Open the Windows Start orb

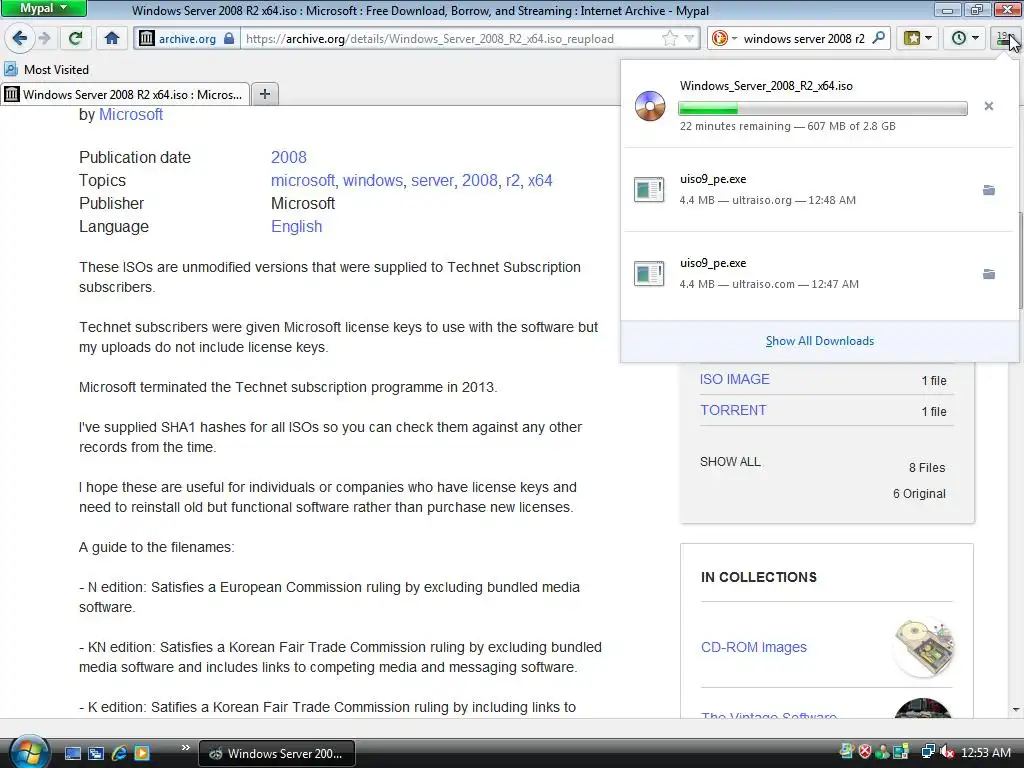[x=29, y=751]
